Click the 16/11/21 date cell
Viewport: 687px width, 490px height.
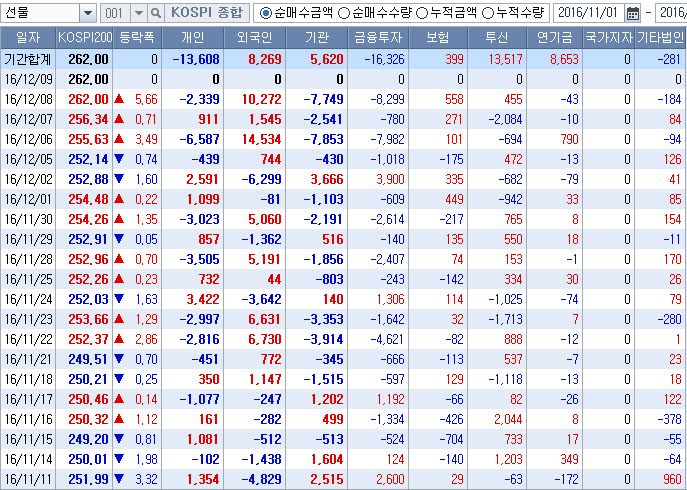coord(28,359)
